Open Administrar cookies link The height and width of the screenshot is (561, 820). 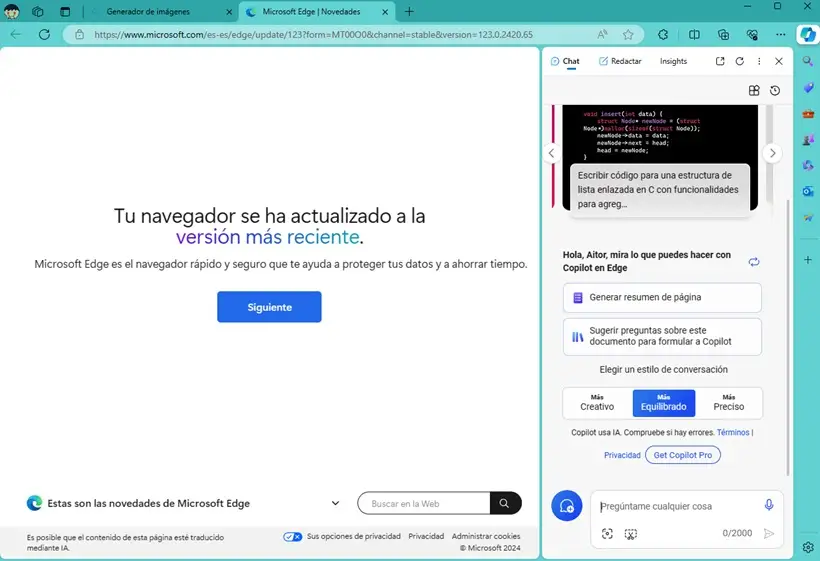click(486, 536)
